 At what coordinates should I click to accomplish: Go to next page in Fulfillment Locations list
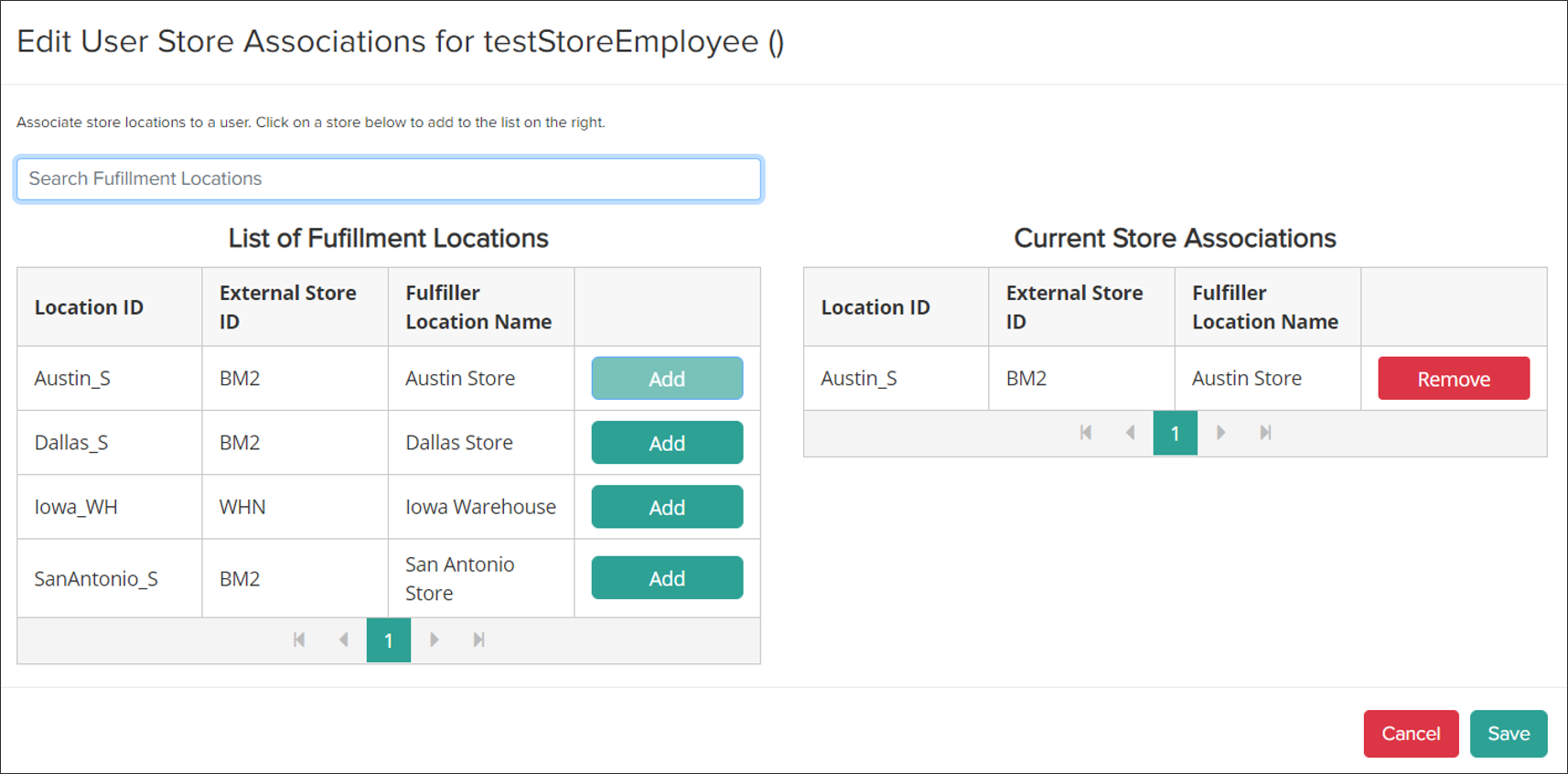click(434, 640)
